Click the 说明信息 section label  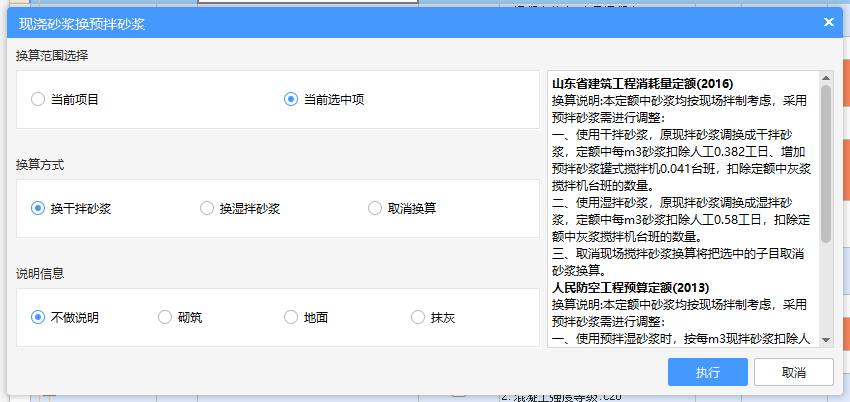point(40,274)
